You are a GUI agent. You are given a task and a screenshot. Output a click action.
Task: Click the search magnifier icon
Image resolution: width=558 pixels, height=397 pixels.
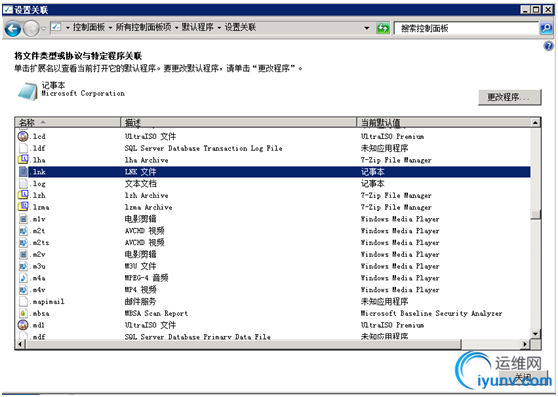pos(546,28)
